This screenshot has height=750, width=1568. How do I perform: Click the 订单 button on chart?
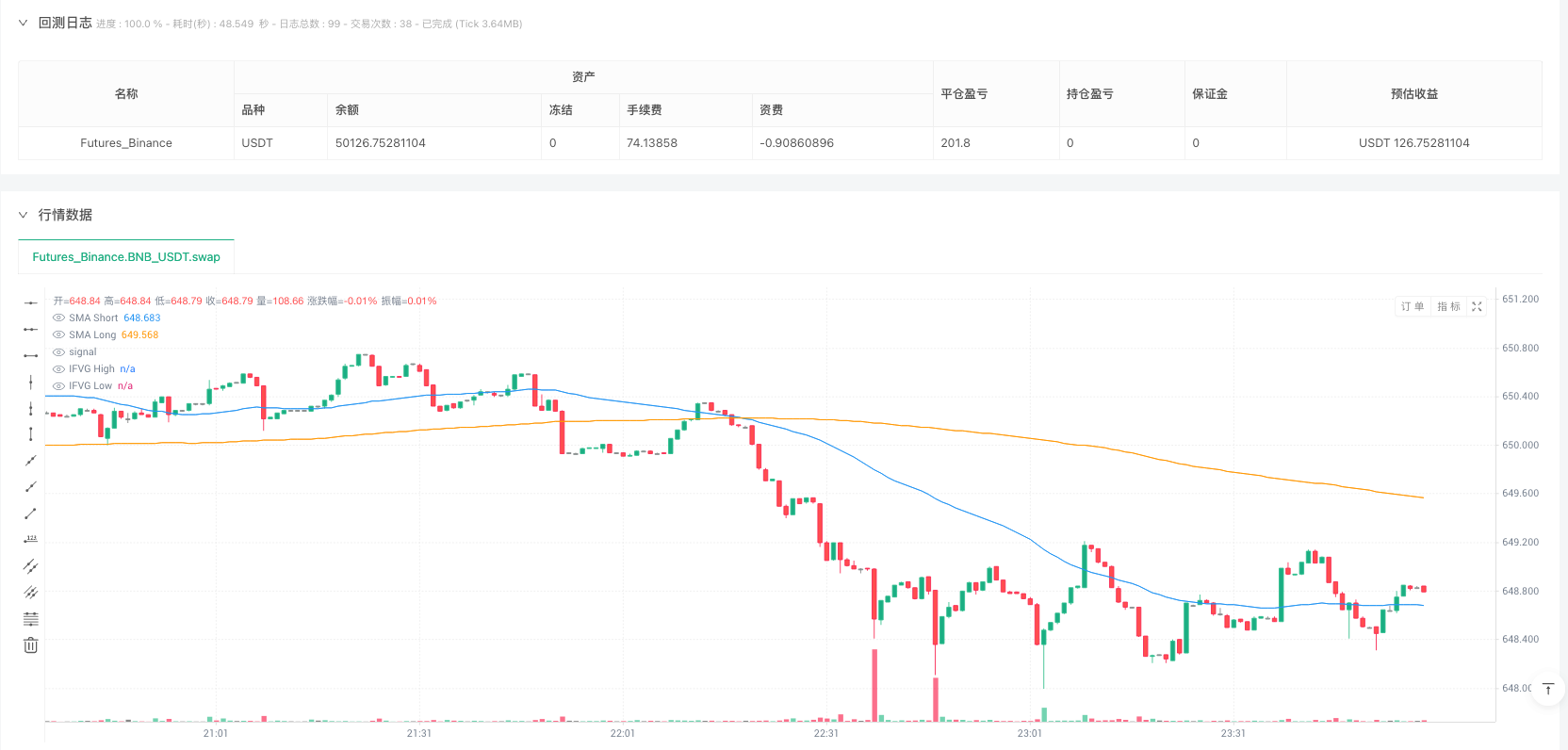[x=1412, y=306]
